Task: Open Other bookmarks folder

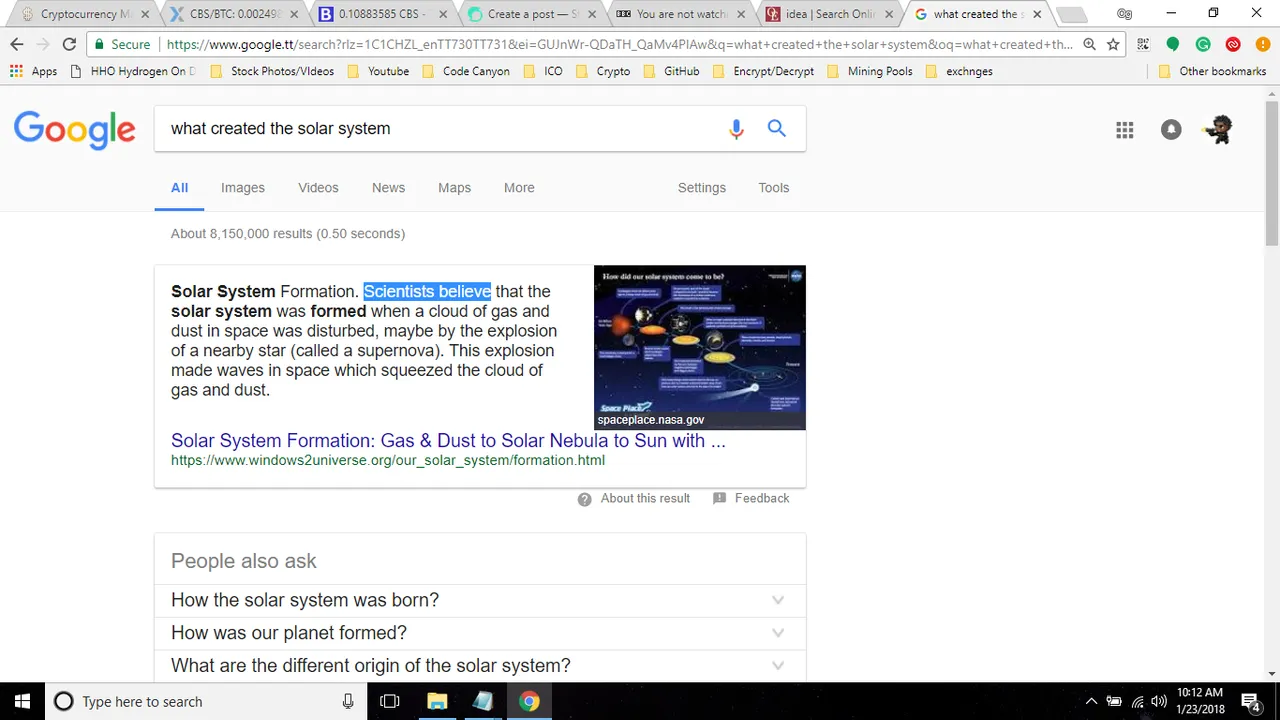Action: tap(1212, 71)
